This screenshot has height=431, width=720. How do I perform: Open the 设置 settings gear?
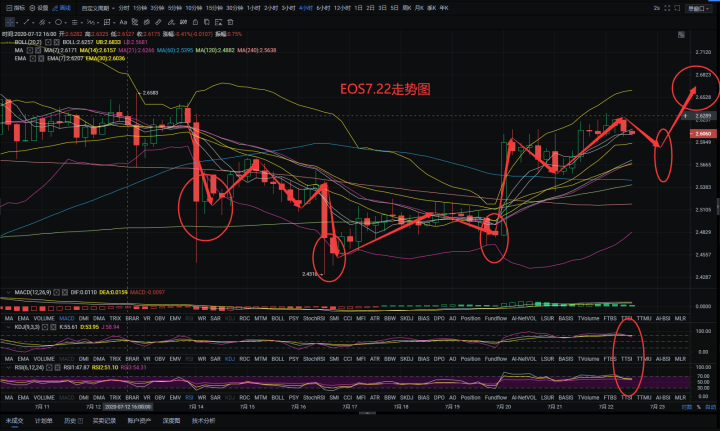point(39,8)
